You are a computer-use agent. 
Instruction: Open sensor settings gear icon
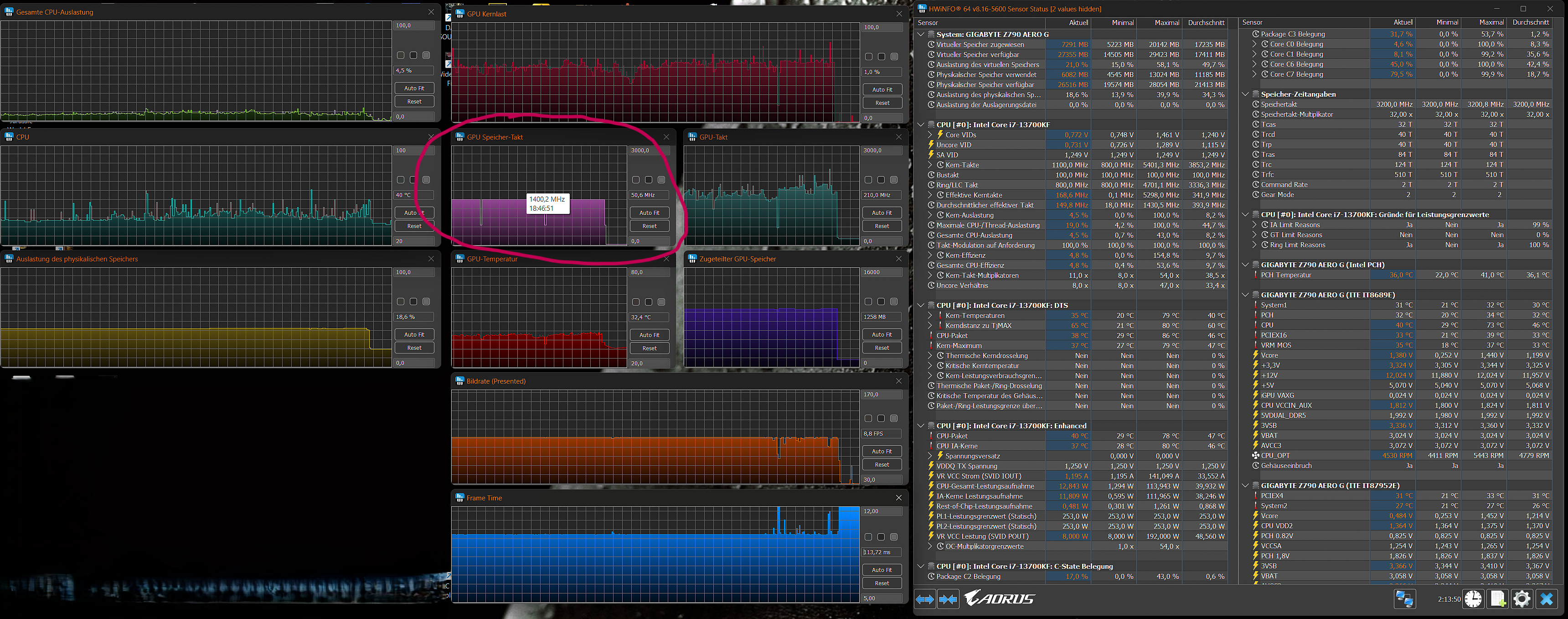coord(1522,599)
